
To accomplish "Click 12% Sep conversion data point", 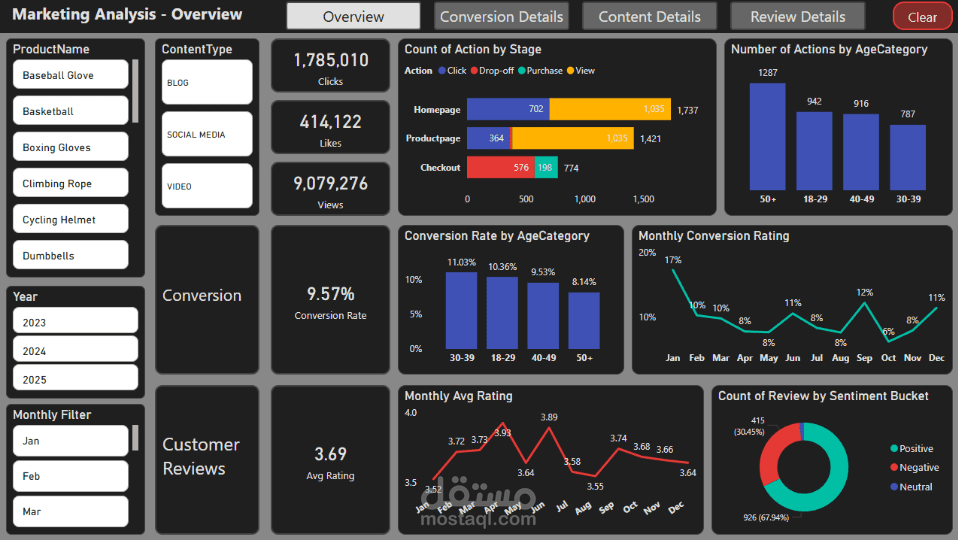I will [x=864, y=302].
